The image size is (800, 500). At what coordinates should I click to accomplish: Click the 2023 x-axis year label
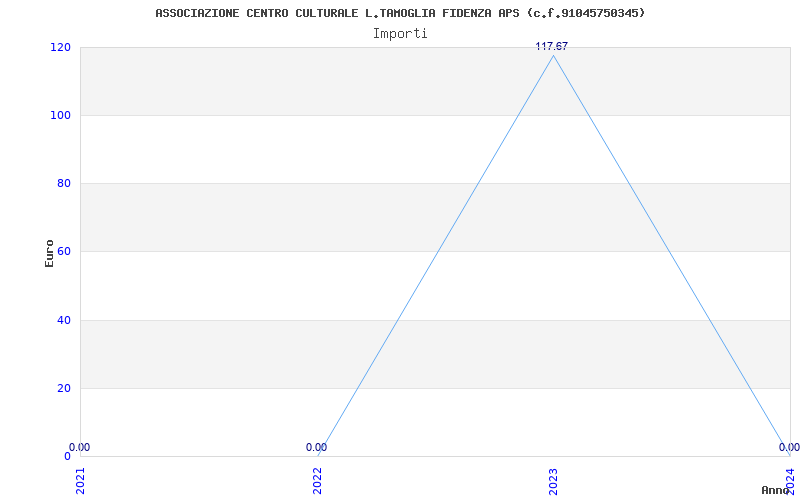(554, 482)
